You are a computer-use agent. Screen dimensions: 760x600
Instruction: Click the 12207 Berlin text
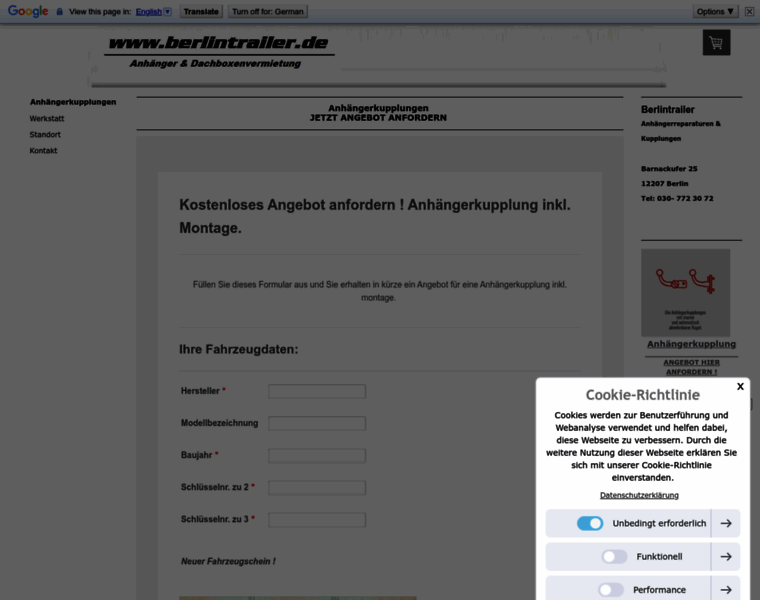pos(665,184)
